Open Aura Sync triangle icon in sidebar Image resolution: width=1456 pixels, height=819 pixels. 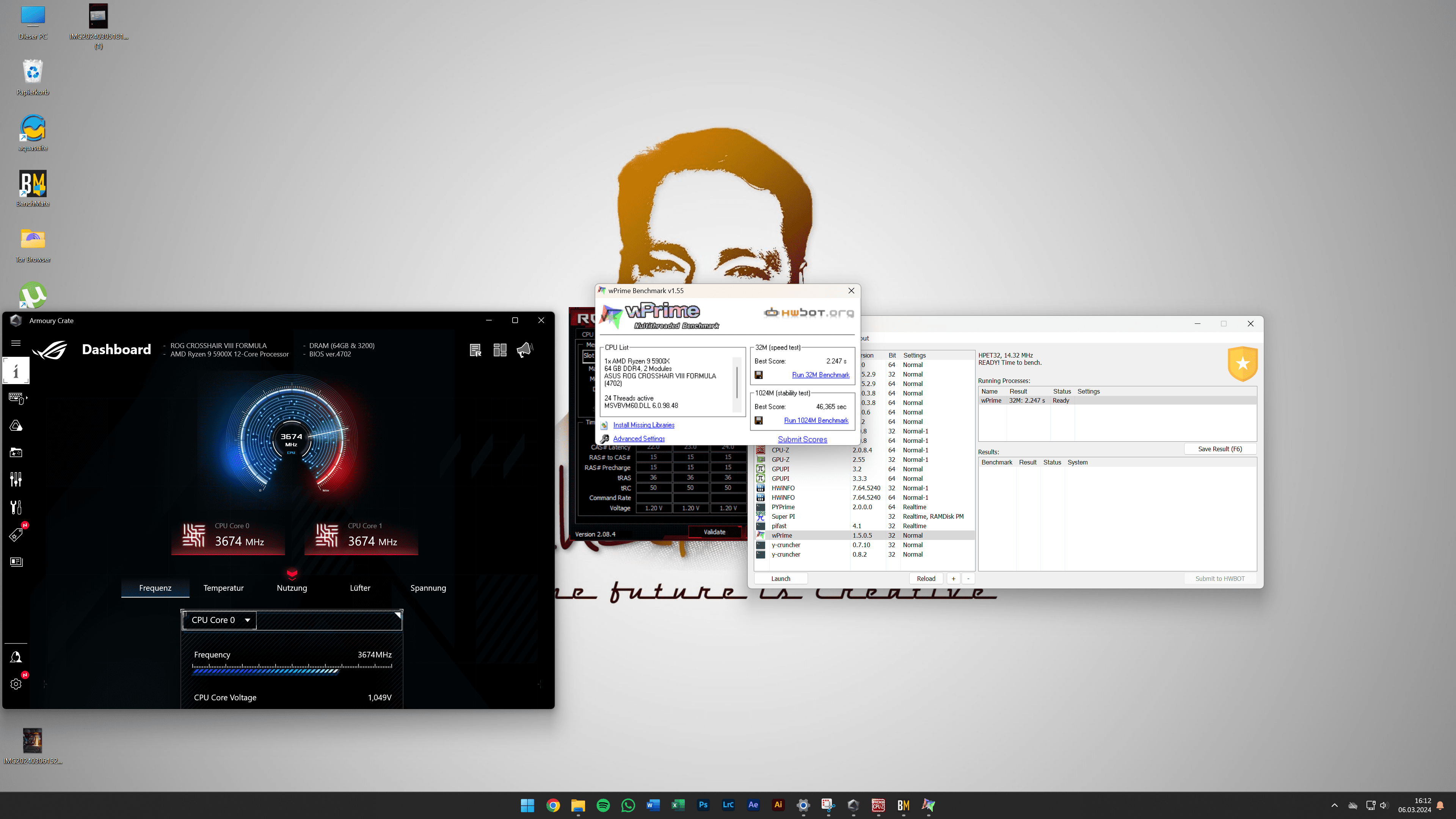[x=16, y=425]
